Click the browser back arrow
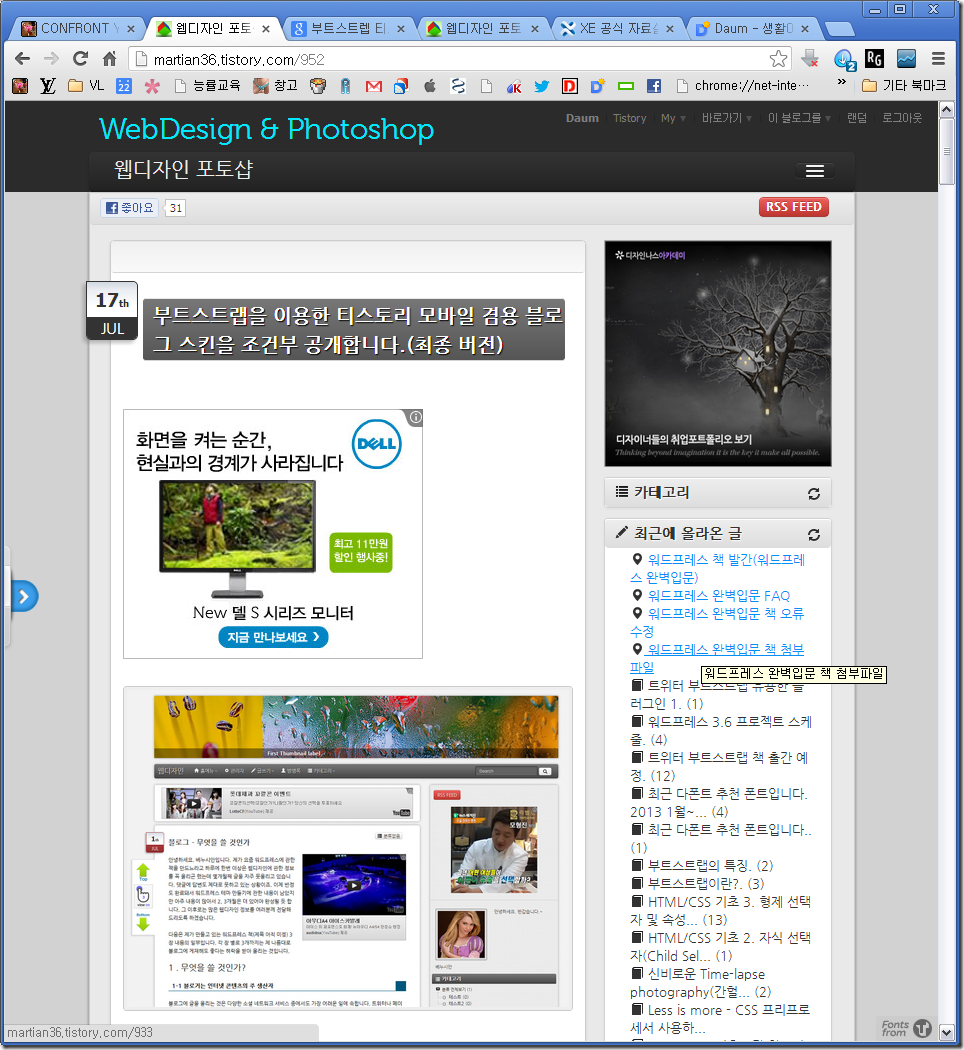The height and width of the screenshot is (1050, 964). [21, 59]
